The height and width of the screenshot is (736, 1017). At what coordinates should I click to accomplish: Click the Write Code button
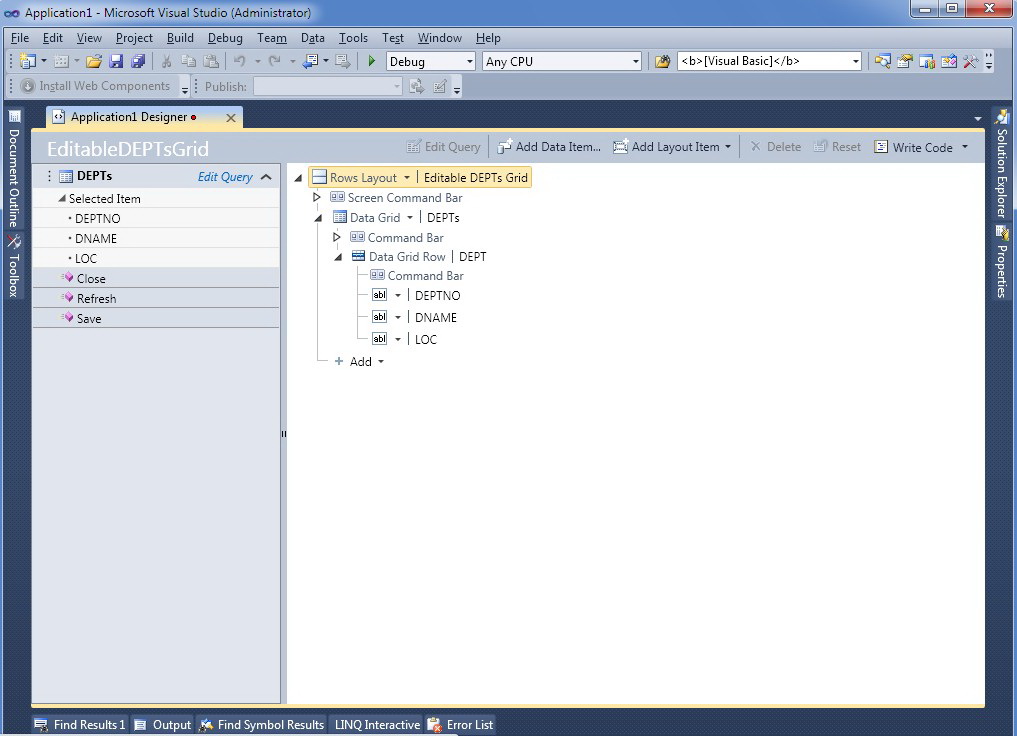tap(913, 147)
